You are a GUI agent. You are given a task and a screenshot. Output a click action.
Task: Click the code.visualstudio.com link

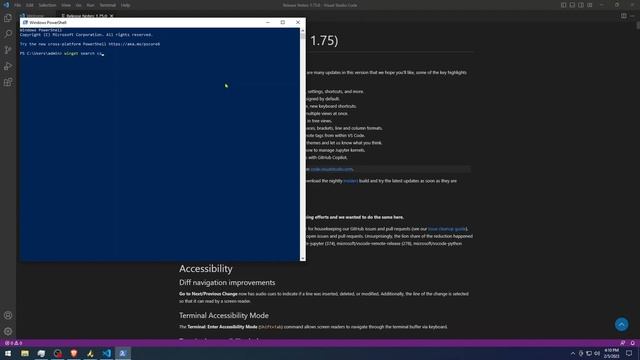pyautogui.click(x=331, y=169)
